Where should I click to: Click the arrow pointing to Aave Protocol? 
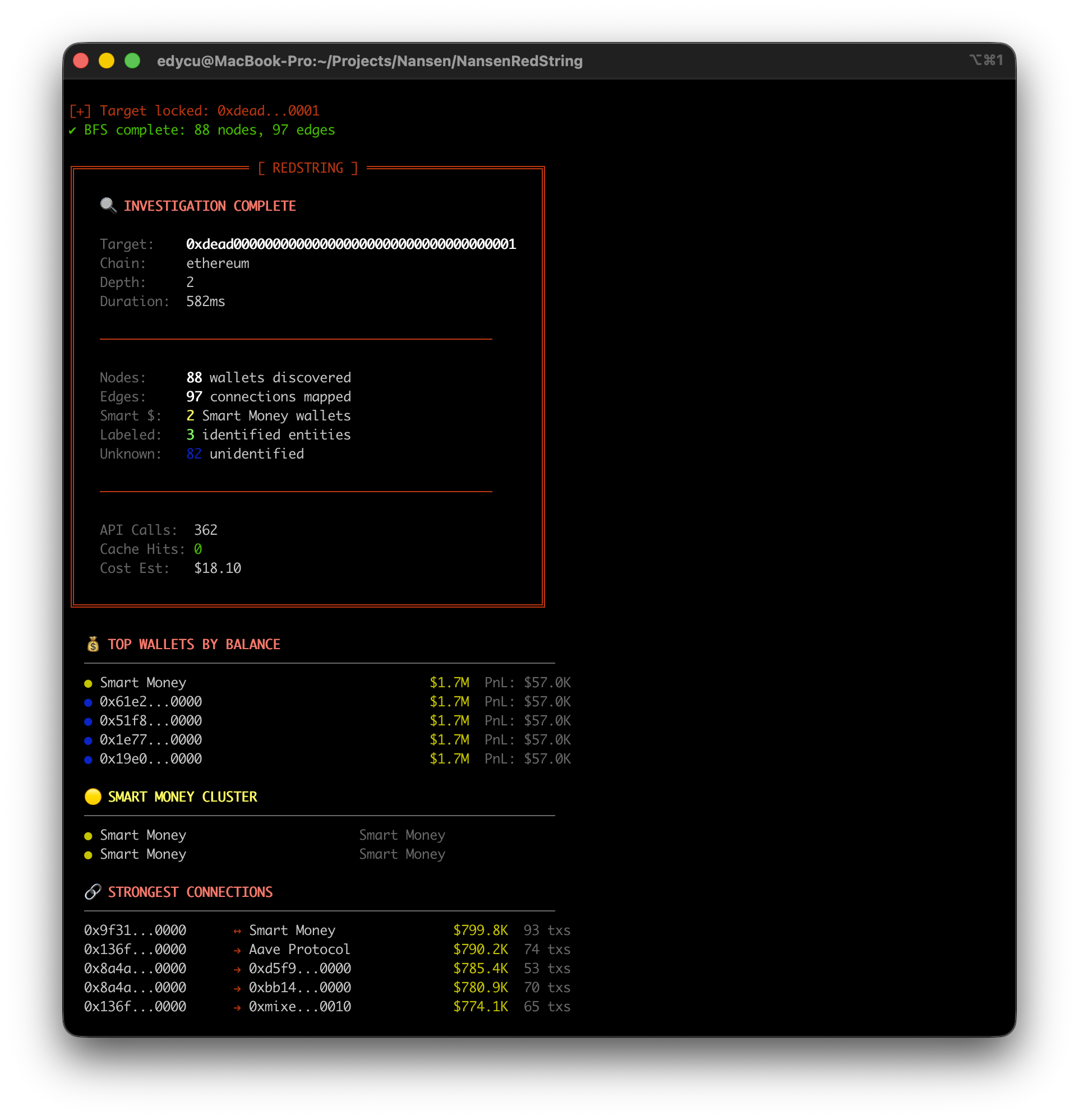pos(237,950)
